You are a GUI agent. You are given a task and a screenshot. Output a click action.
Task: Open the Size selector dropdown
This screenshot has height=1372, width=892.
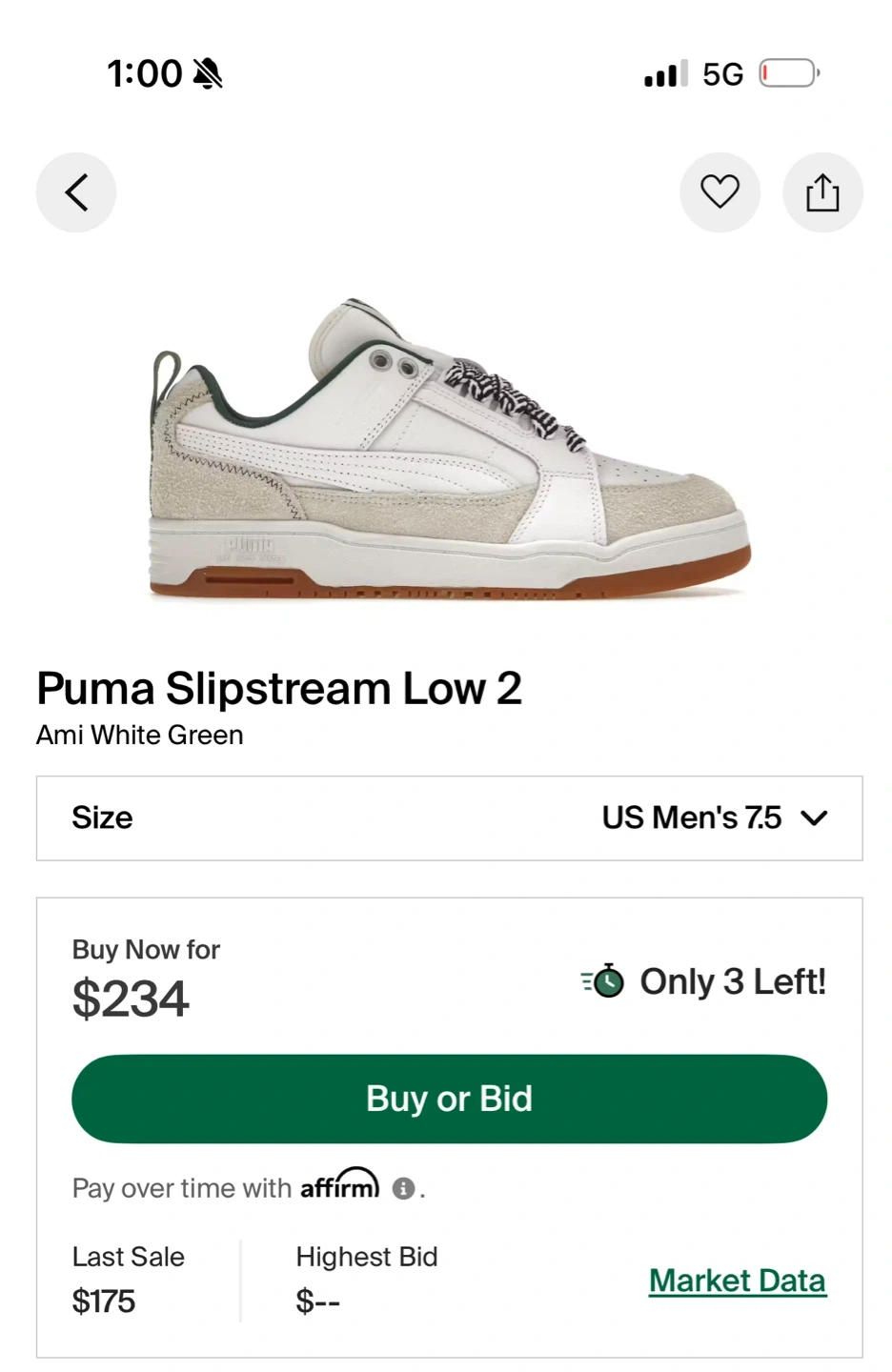(449, 818)
